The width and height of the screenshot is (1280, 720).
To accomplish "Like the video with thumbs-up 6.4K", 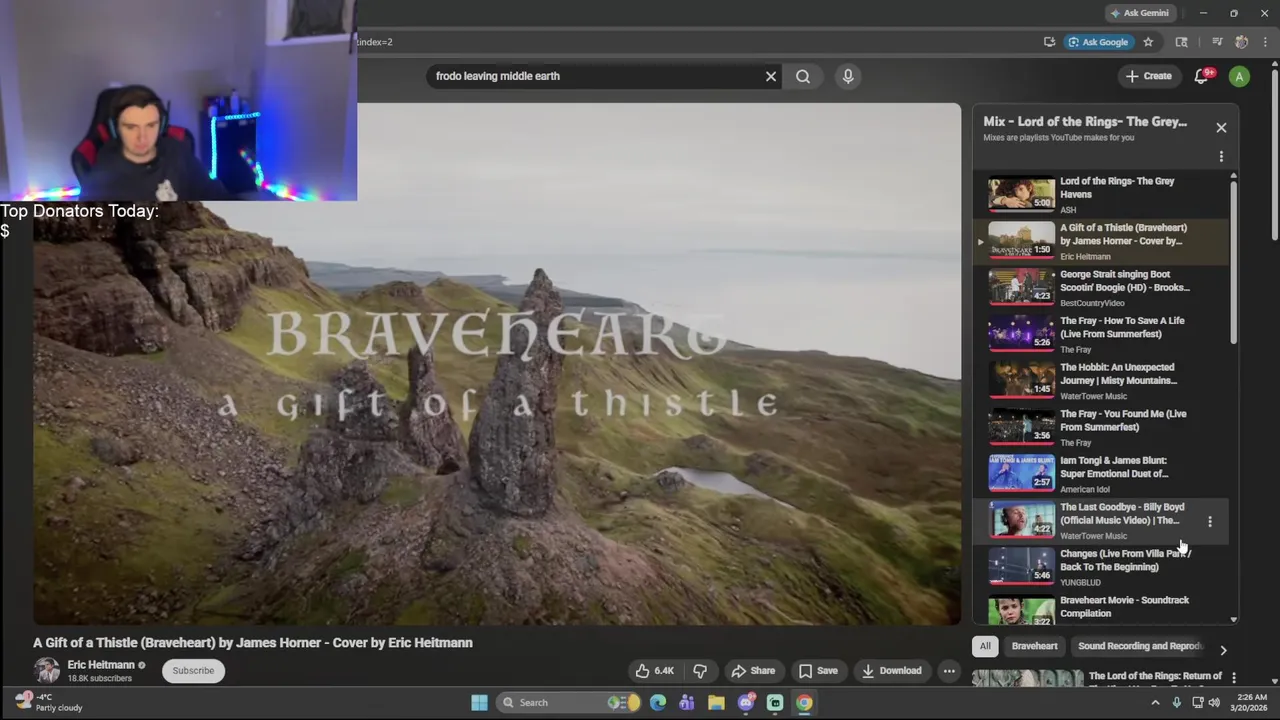I will coord(655,671).
